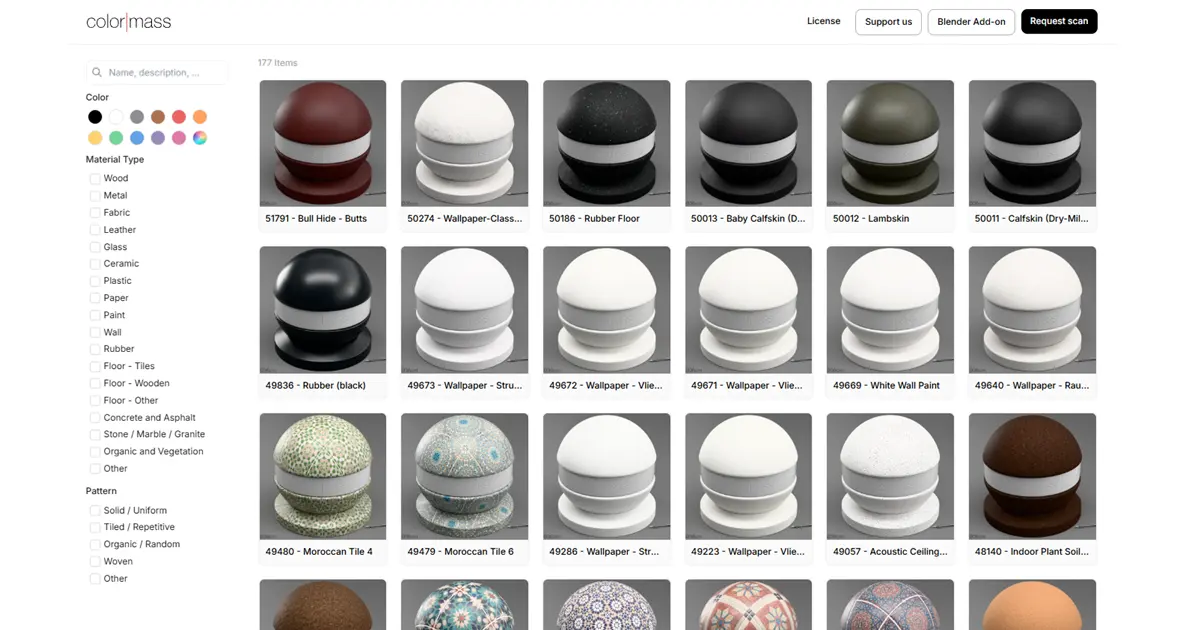
Task: Click the '49223 - Wallpaper - Vlie...' label
Action: point(748,552)
